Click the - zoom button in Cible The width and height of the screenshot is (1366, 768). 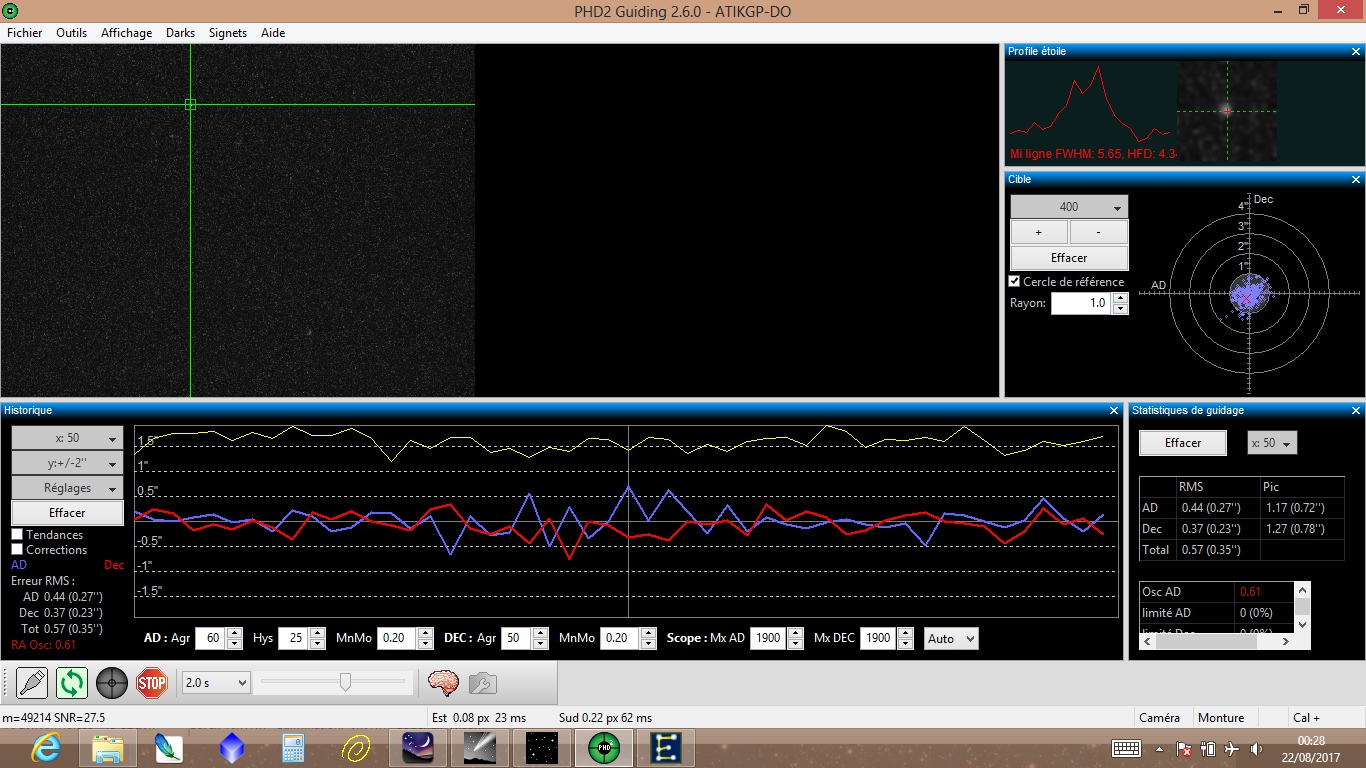point(1099,232)
